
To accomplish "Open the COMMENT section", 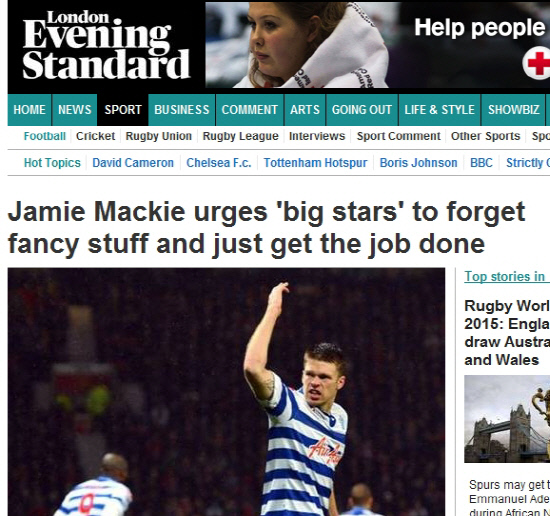I will [x=249, y=110].
